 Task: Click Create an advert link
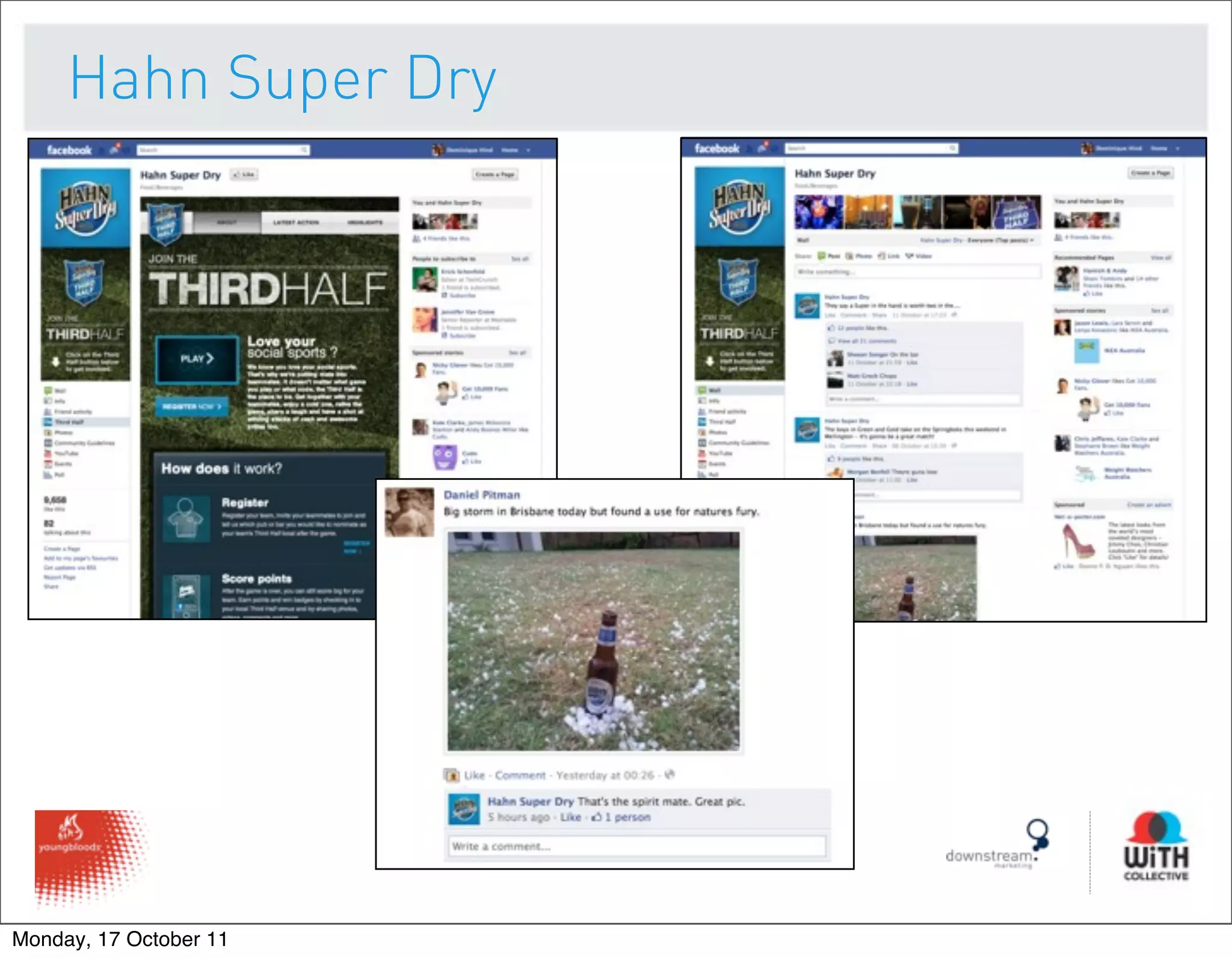click(x=1149, y=505)
